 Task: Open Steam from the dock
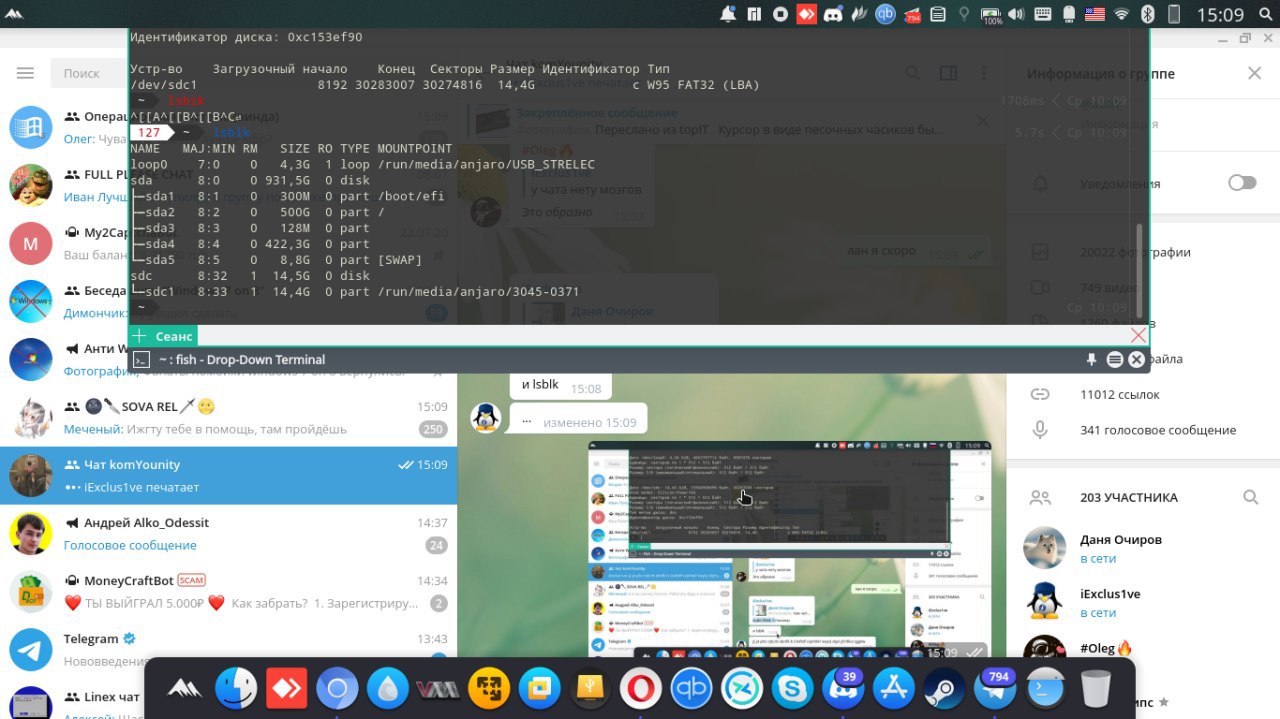[x=944, y=688]
